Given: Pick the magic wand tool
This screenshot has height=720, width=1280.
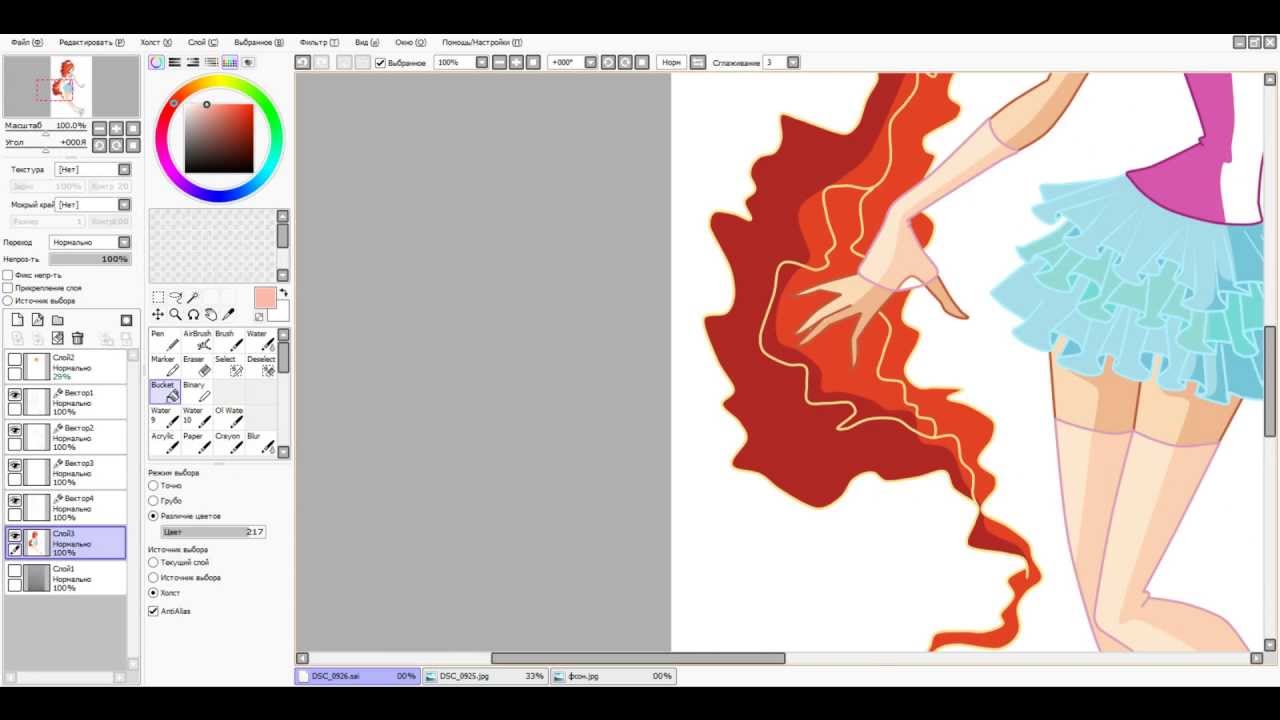Looking at the screenshot, I should pyautogui.click(x=194, y=297).
